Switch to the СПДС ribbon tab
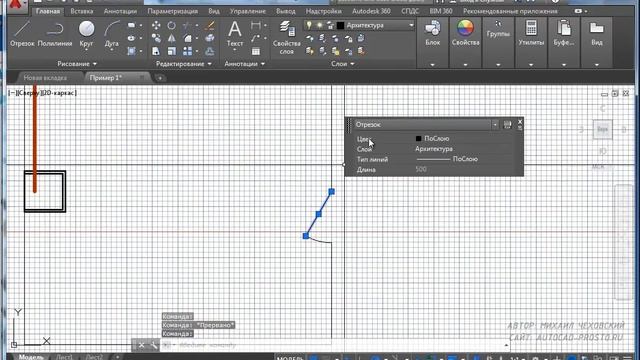The width and height of the screenshot is (640, 360). tap(410, 11)
